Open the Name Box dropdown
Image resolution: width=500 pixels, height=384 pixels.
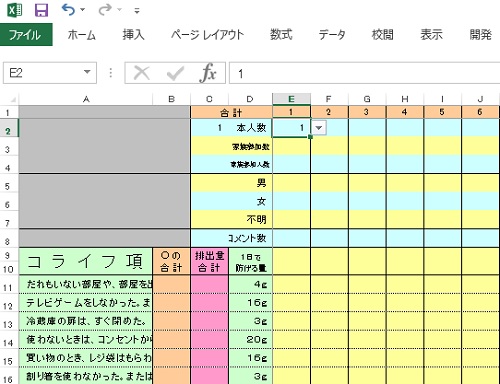[x=87, y=72]
